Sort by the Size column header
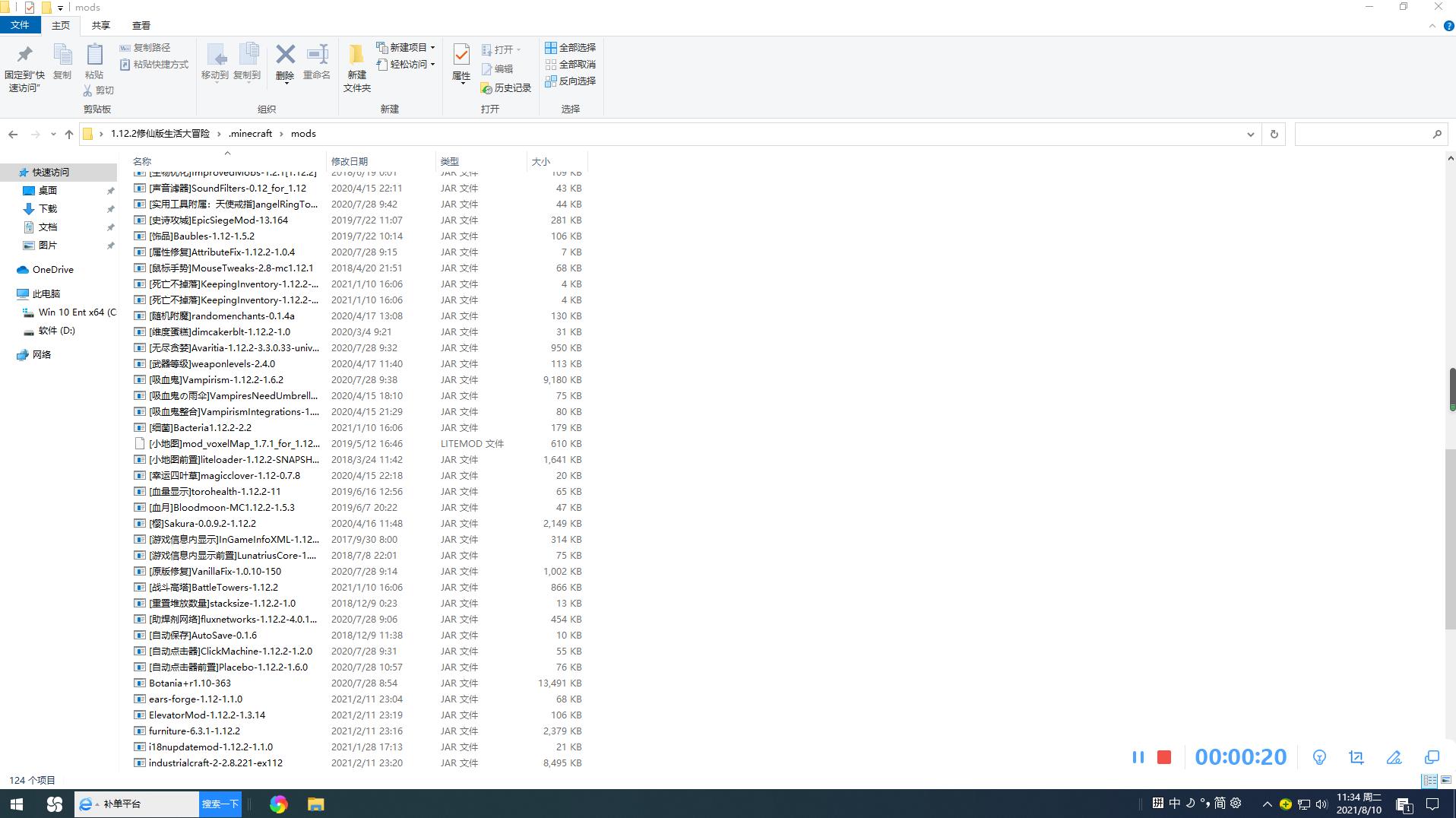The image size is (1456, 818). (x=555, y=161)
